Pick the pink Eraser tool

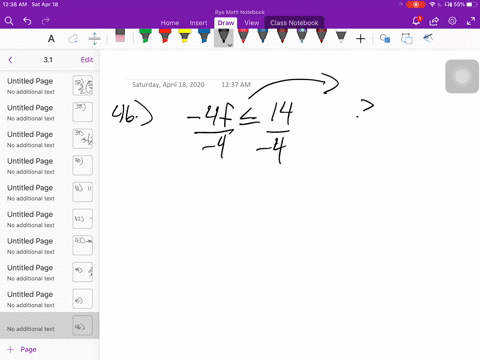120,36
